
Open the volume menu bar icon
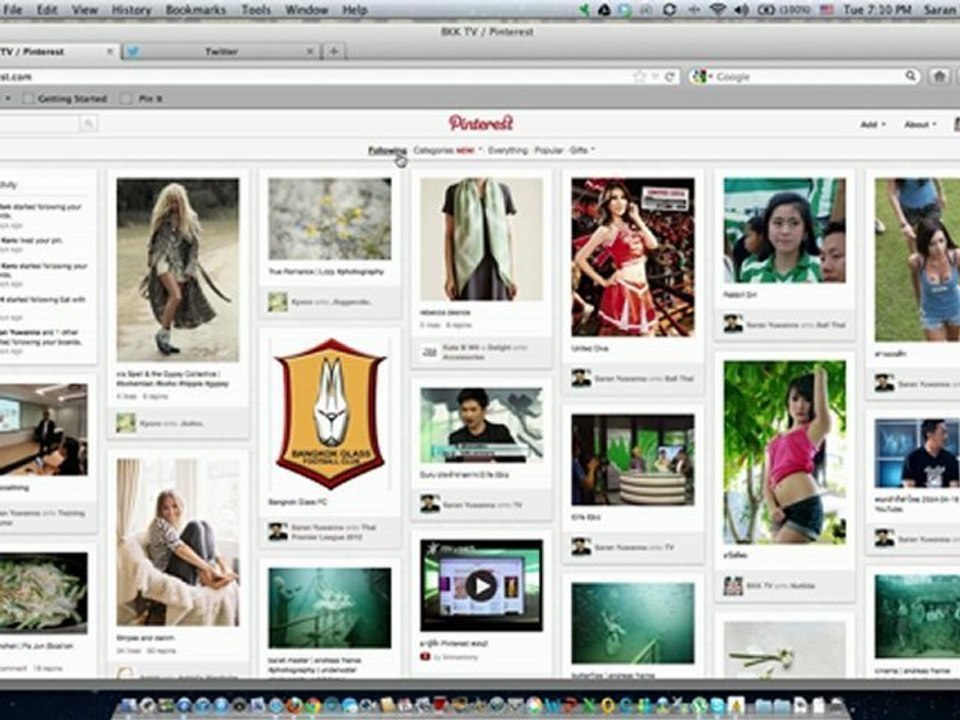tap(741, 10)
